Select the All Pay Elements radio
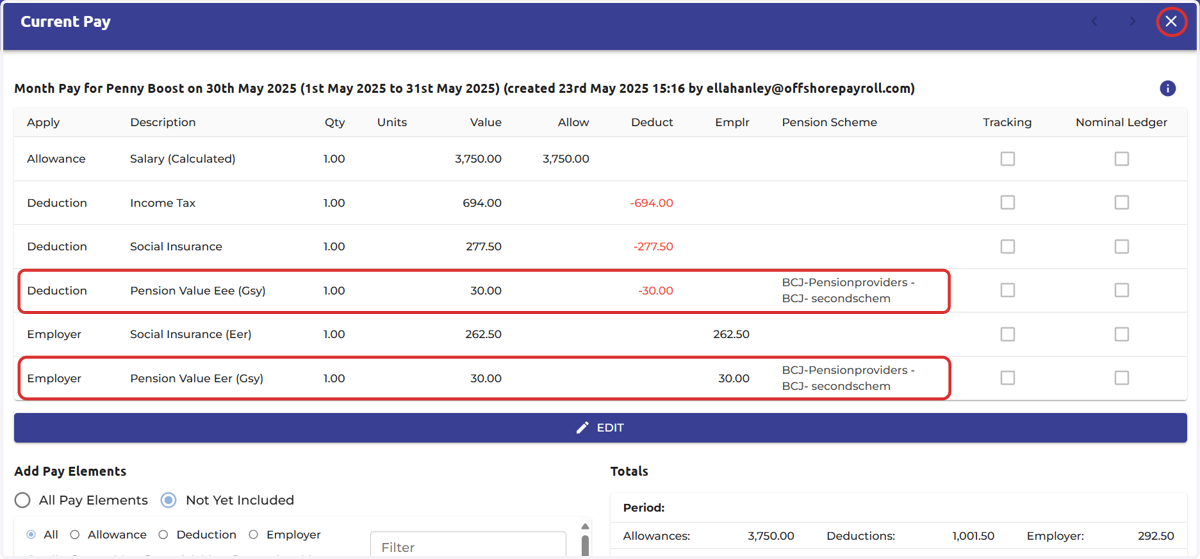 click(22, 500)
